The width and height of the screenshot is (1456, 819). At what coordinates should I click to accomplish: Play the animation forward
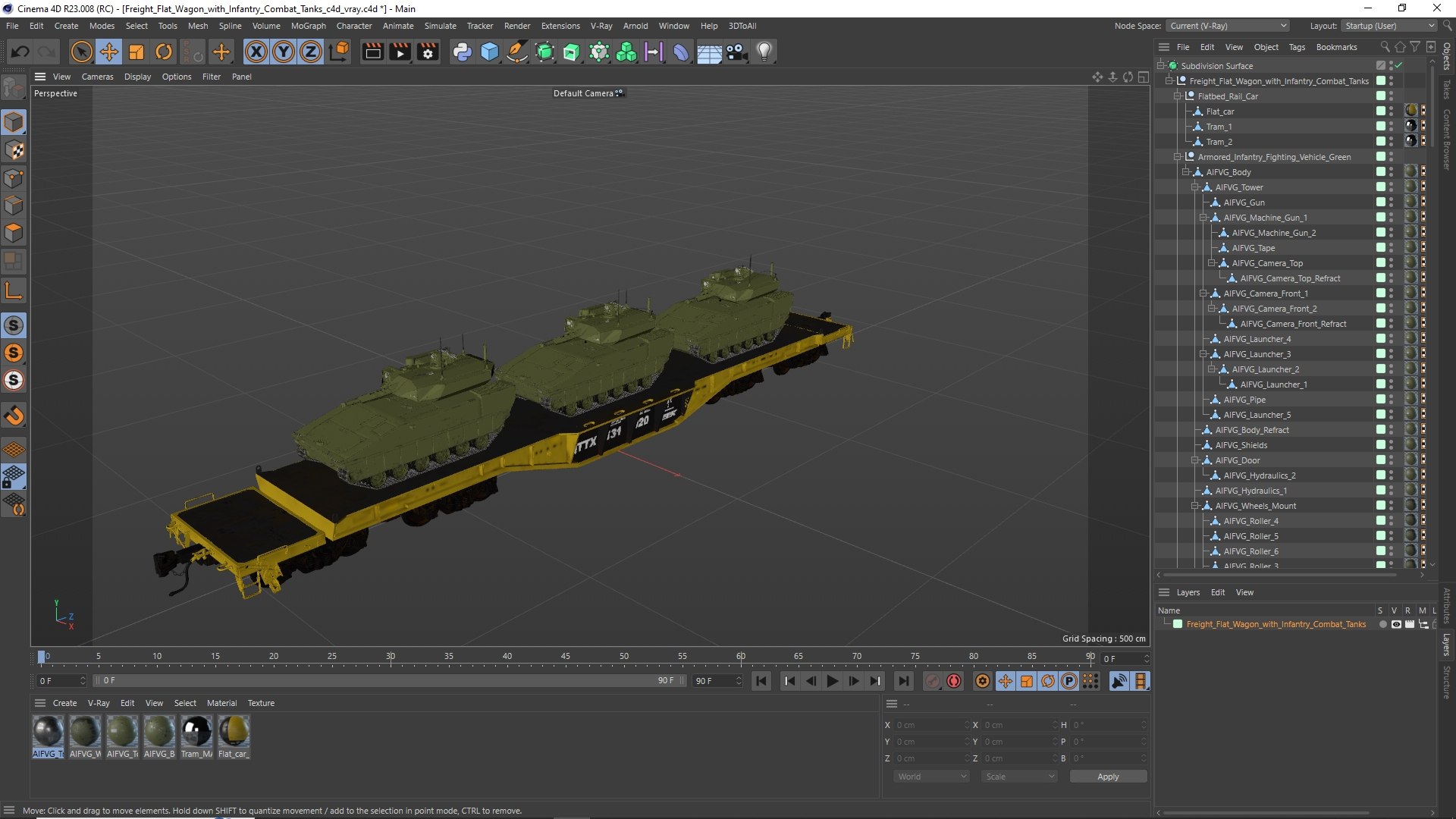(832, 681)
